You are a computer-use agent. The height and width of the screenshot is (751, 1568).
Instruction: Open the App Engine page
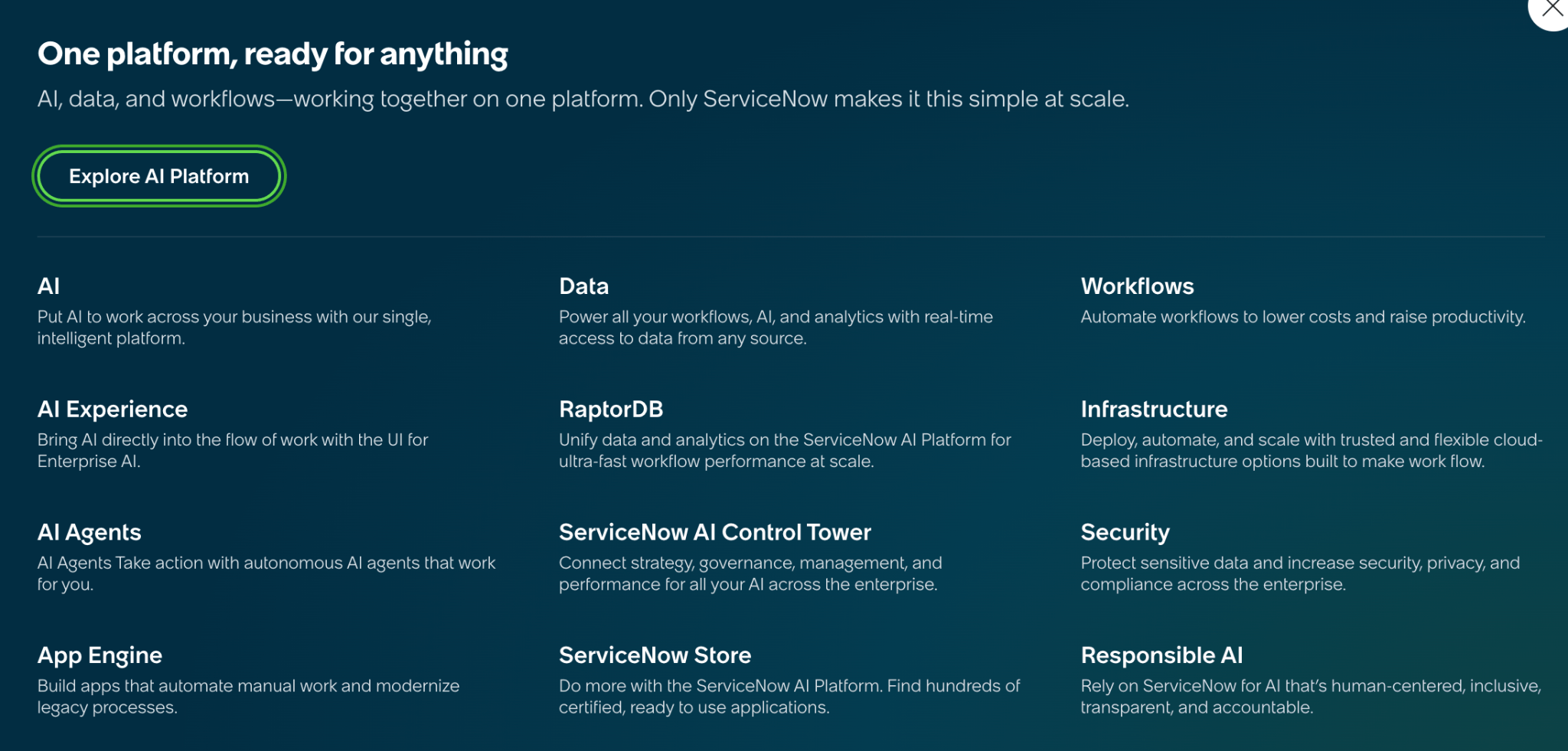100,655
